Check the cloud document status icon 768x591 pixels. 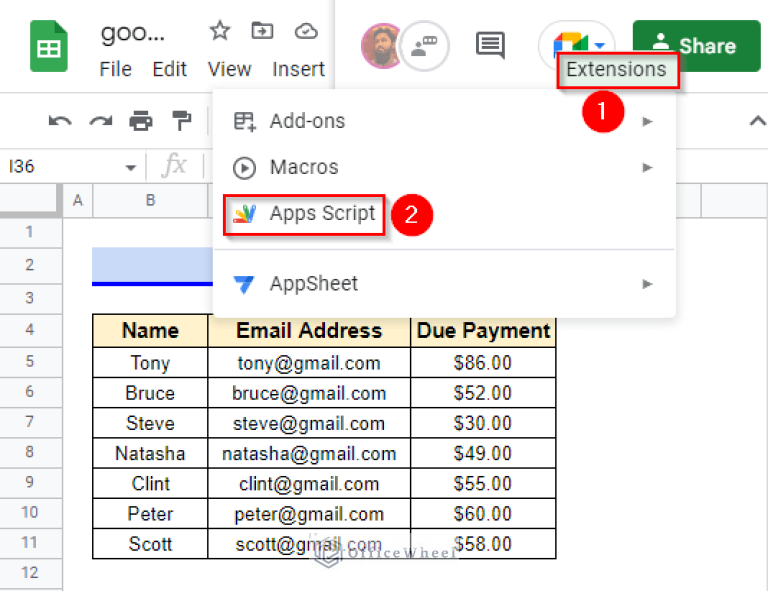click(x=306, y=31)
